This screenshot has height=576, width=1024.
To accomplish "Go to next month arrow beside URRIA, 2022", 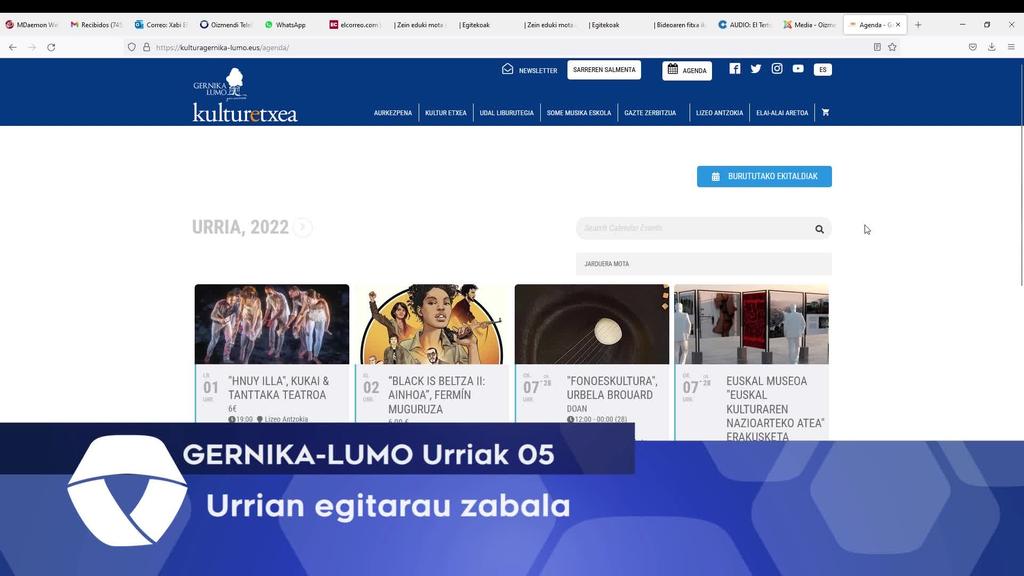I will point(302,227).
